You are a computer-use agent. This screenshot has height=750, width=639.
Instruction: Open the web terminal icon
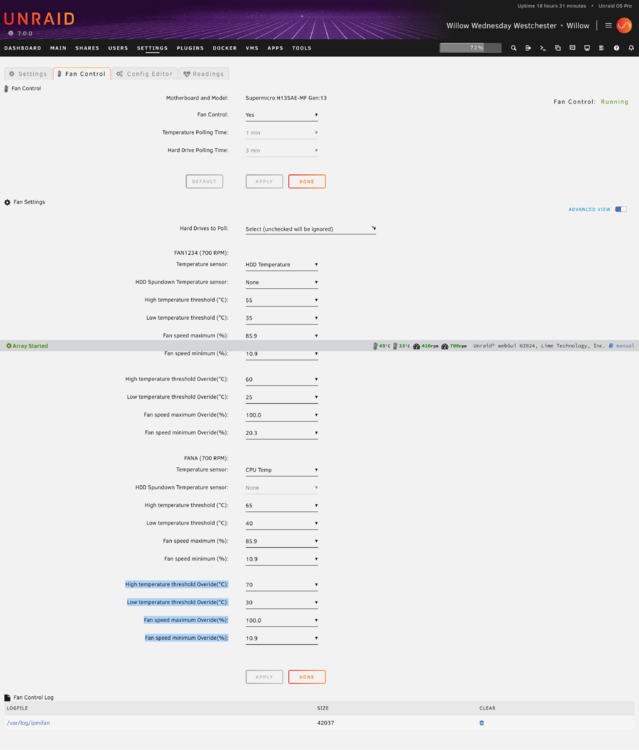pos(543,48)
